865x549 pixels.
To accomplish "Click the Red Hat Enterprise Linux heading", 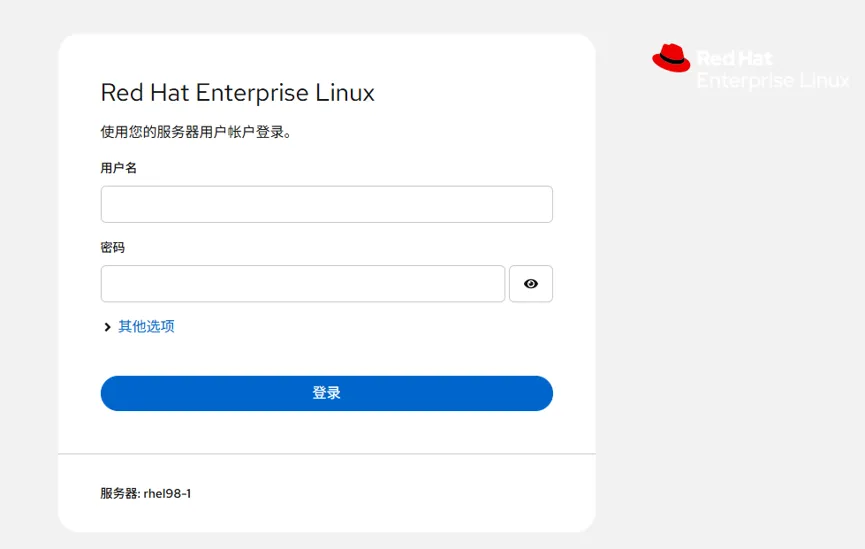I will click(x=238, y=93).
